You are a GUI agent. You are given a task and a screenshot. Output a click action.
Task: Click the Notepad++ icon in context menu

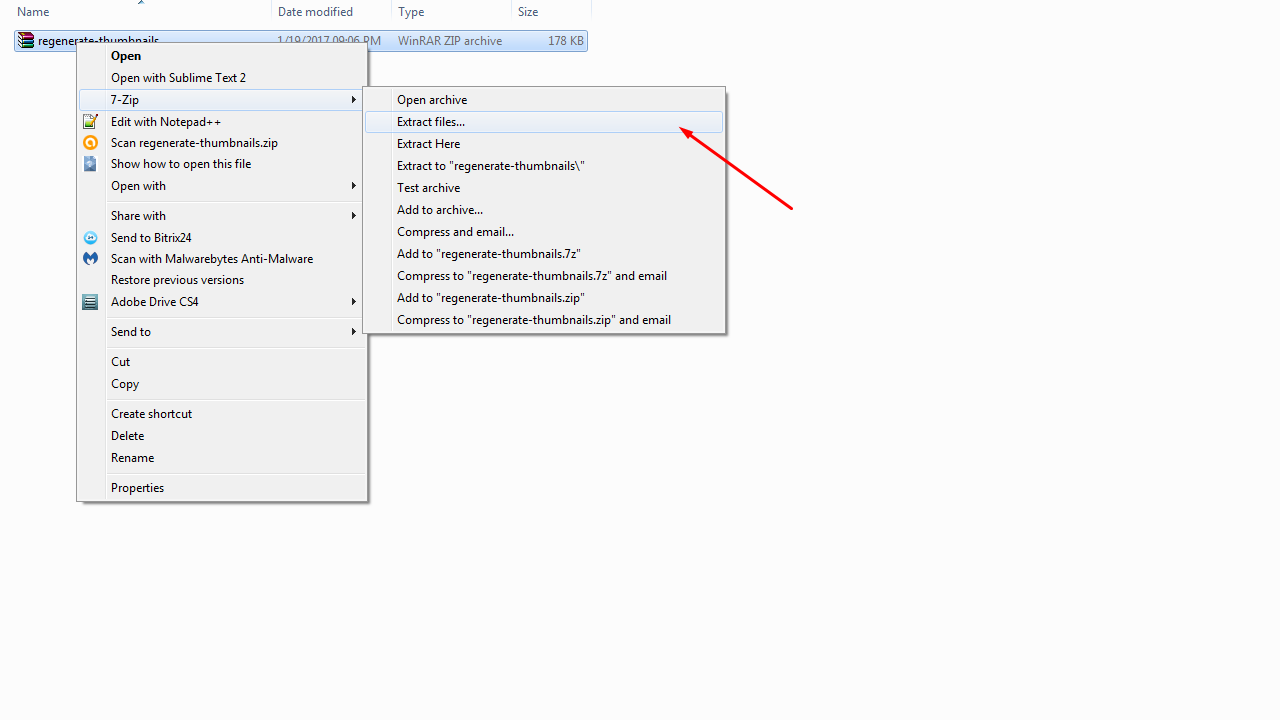click(90, 122)
